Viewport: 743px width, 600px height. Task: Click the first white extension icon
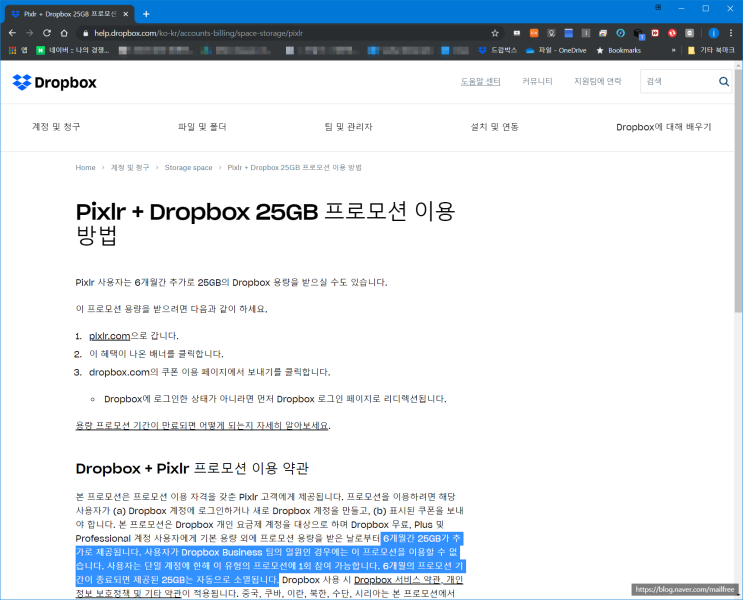pos(517,33)
